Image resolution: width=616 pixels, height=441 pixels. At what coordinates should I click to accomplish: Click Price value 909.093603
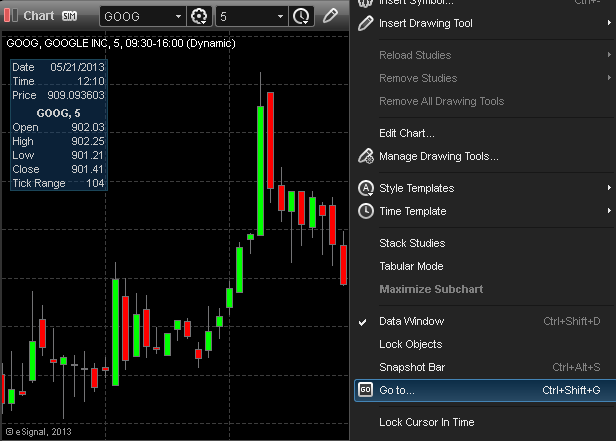tap(76, 95)
